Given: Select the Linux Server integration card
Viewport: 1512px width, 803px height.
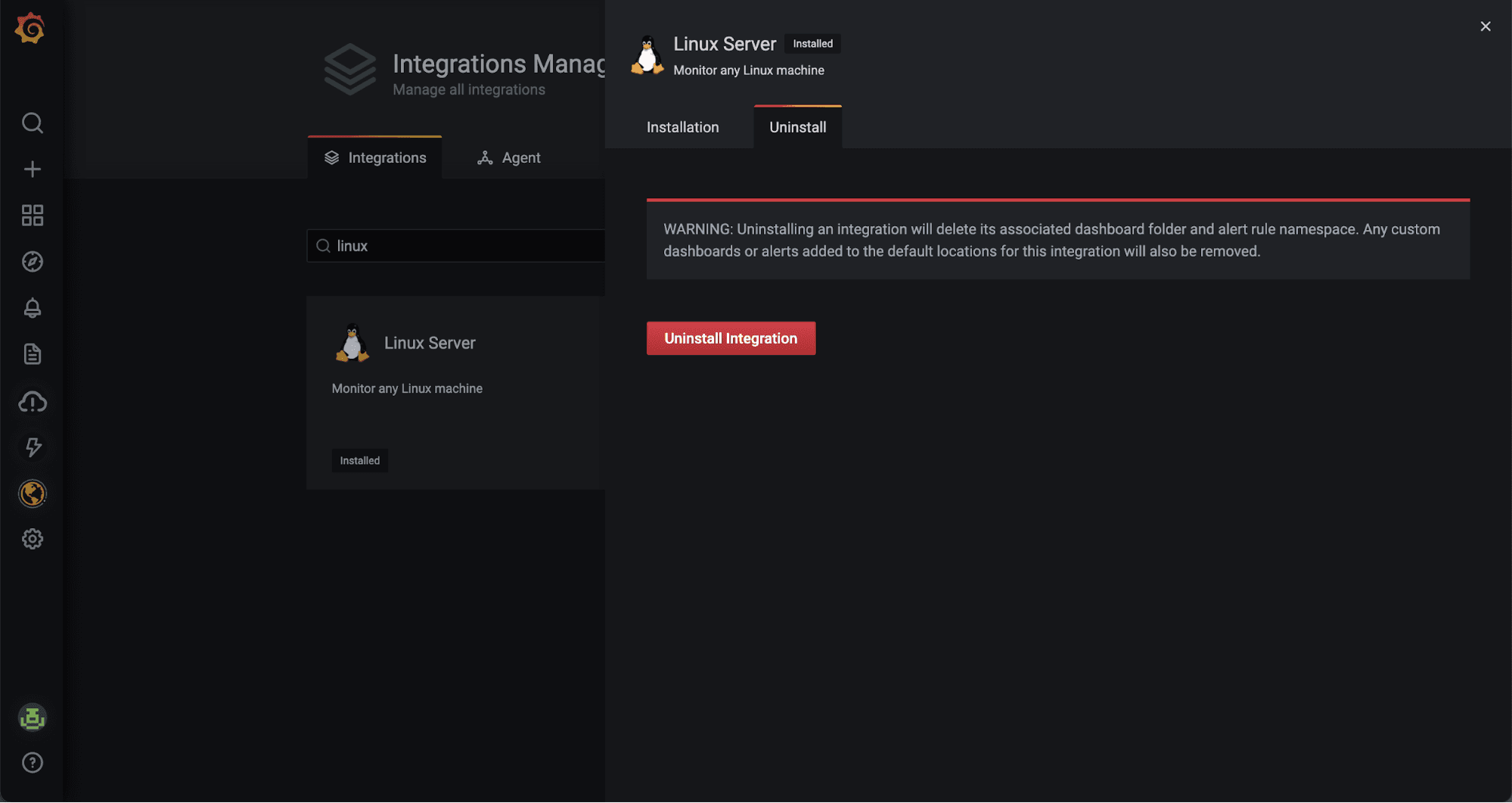Looking at the screenshot, I should point(455,392).
